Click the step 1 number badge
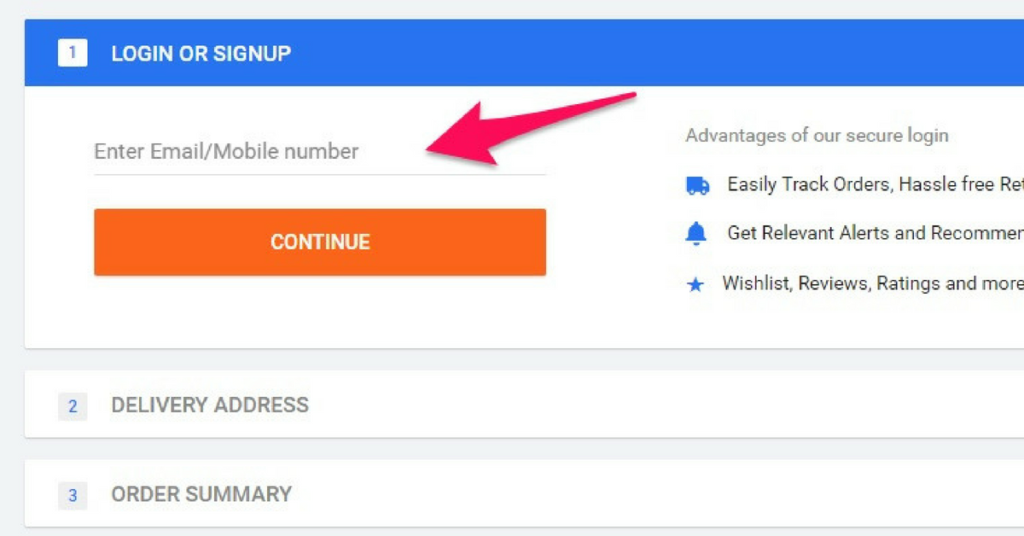This screenshot has height=536, width=1024. tap(72, 53)
